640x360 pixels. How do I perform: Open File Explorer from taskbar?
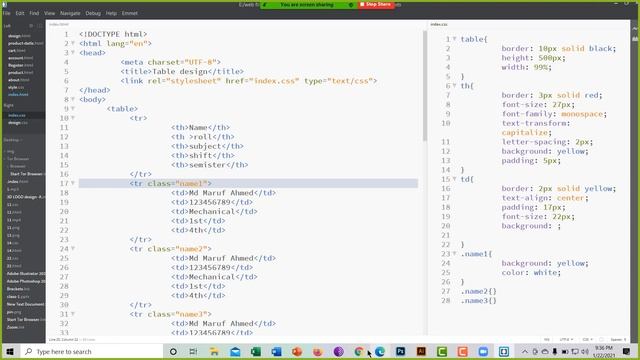point(214,351)
